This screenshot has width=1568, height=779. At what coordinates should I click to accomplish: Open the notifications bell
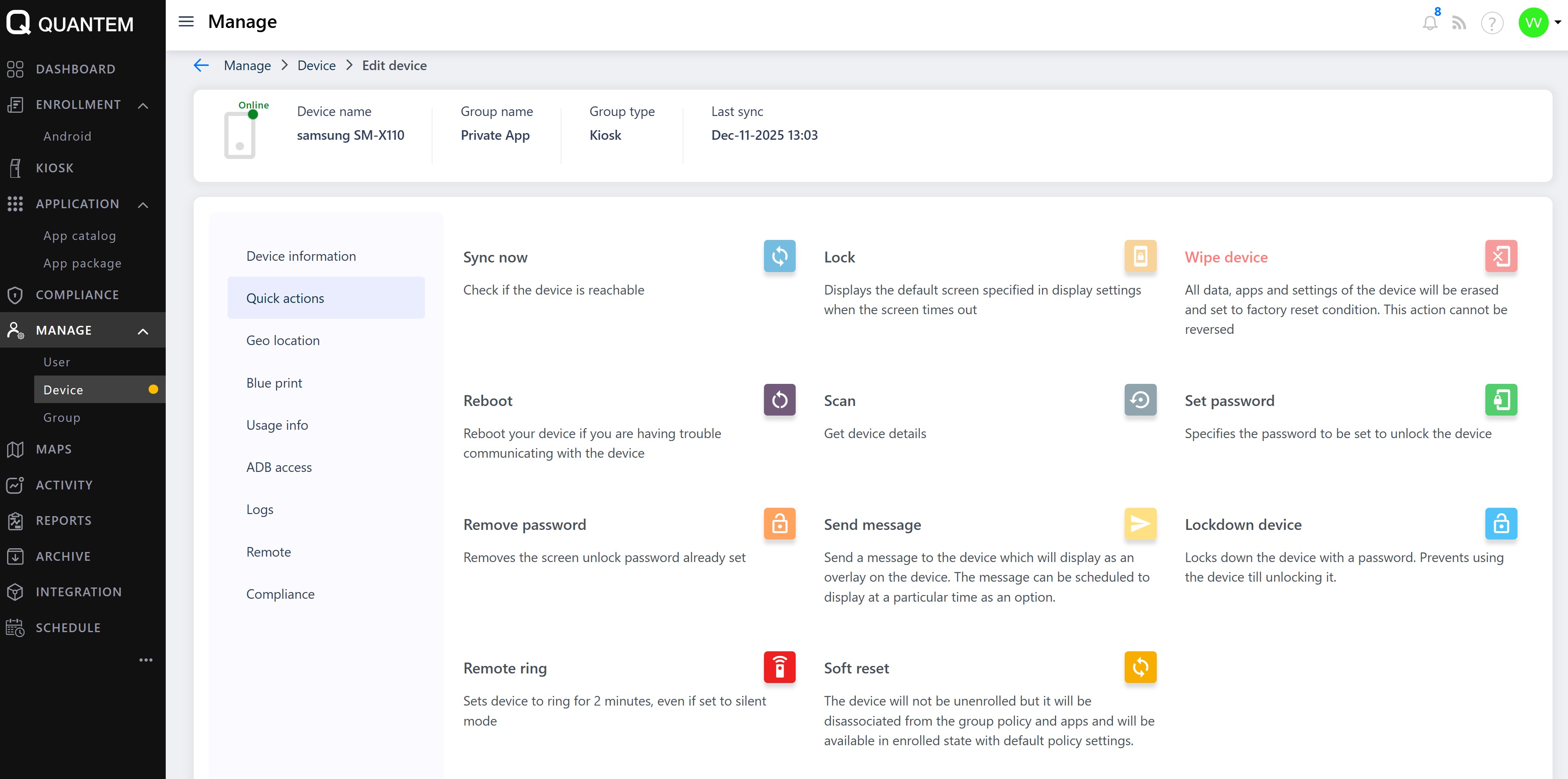click(1429, 23)
